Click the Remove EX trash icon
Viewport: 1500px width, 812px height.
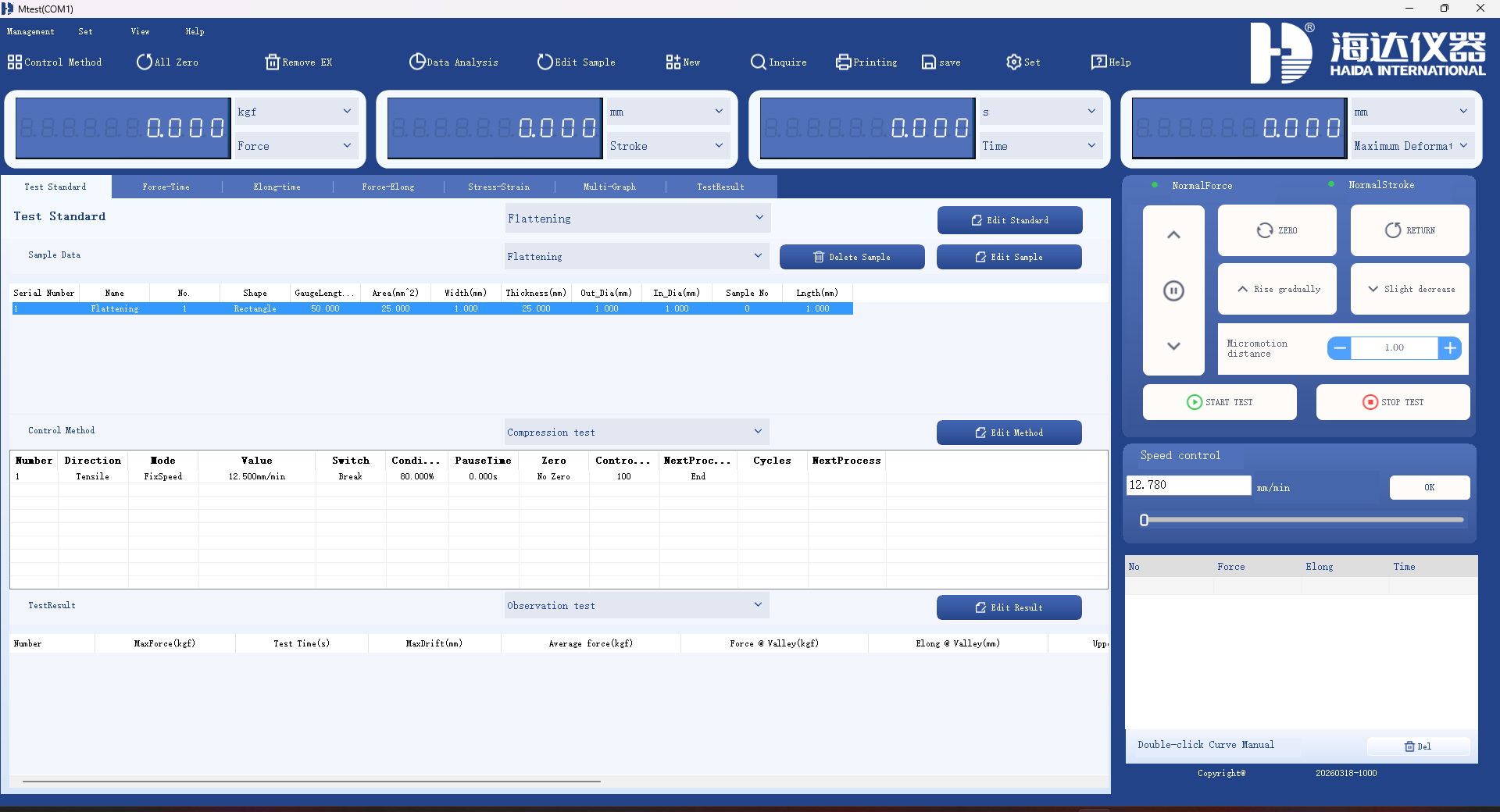tap(272, 62)
